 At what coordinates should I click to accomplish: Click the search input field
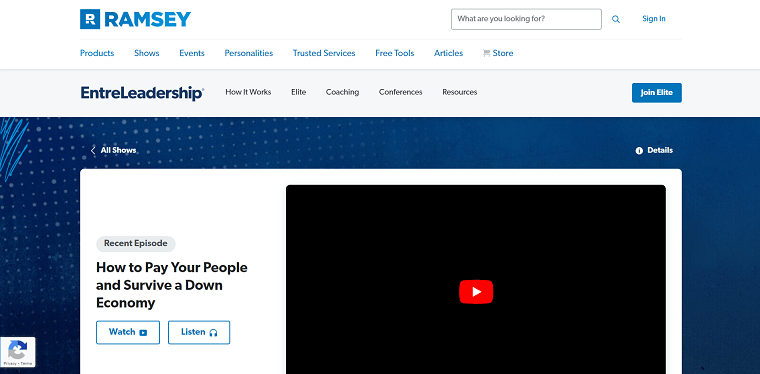[526, 19]
